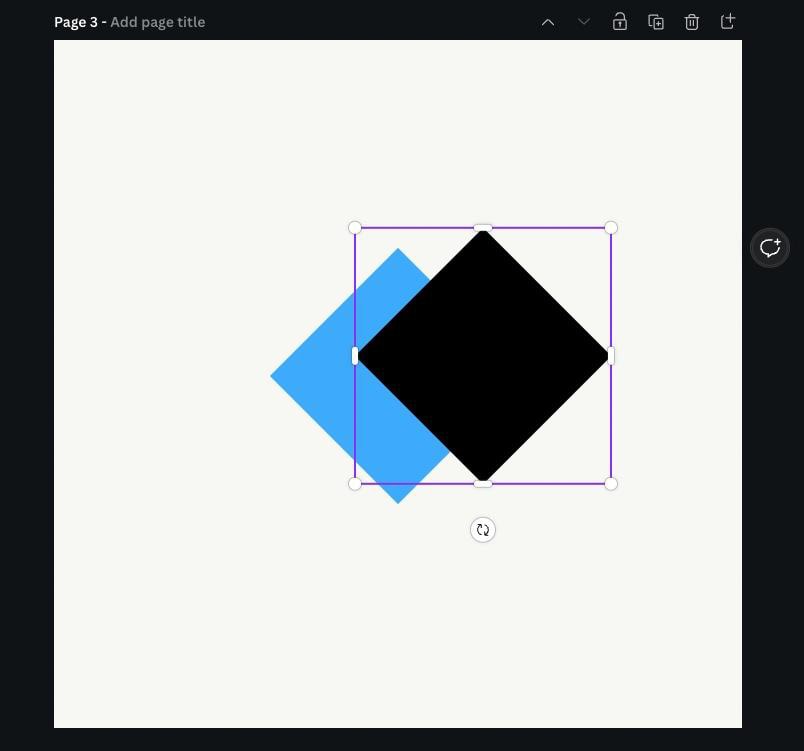
Task: Duplicate Page 3
Action: pyautogui.click(x=656, y=22)
